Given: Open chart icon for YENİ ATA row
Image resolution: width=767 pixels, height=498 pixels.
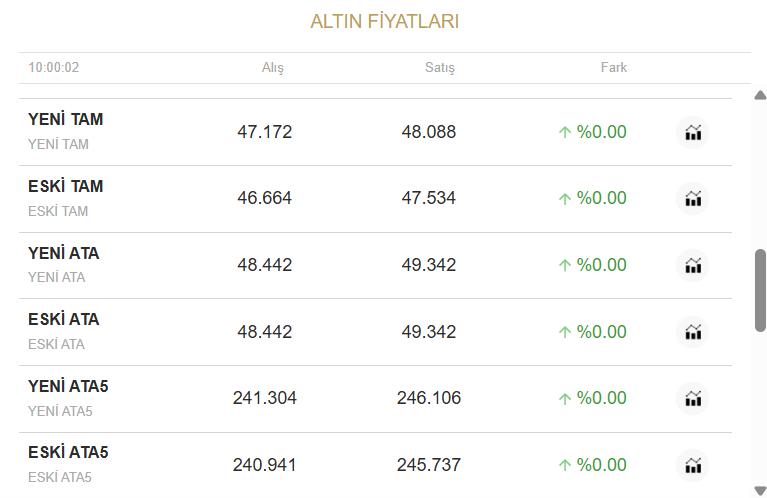Looking at the screenshot, I should click(x=693, y=265).
